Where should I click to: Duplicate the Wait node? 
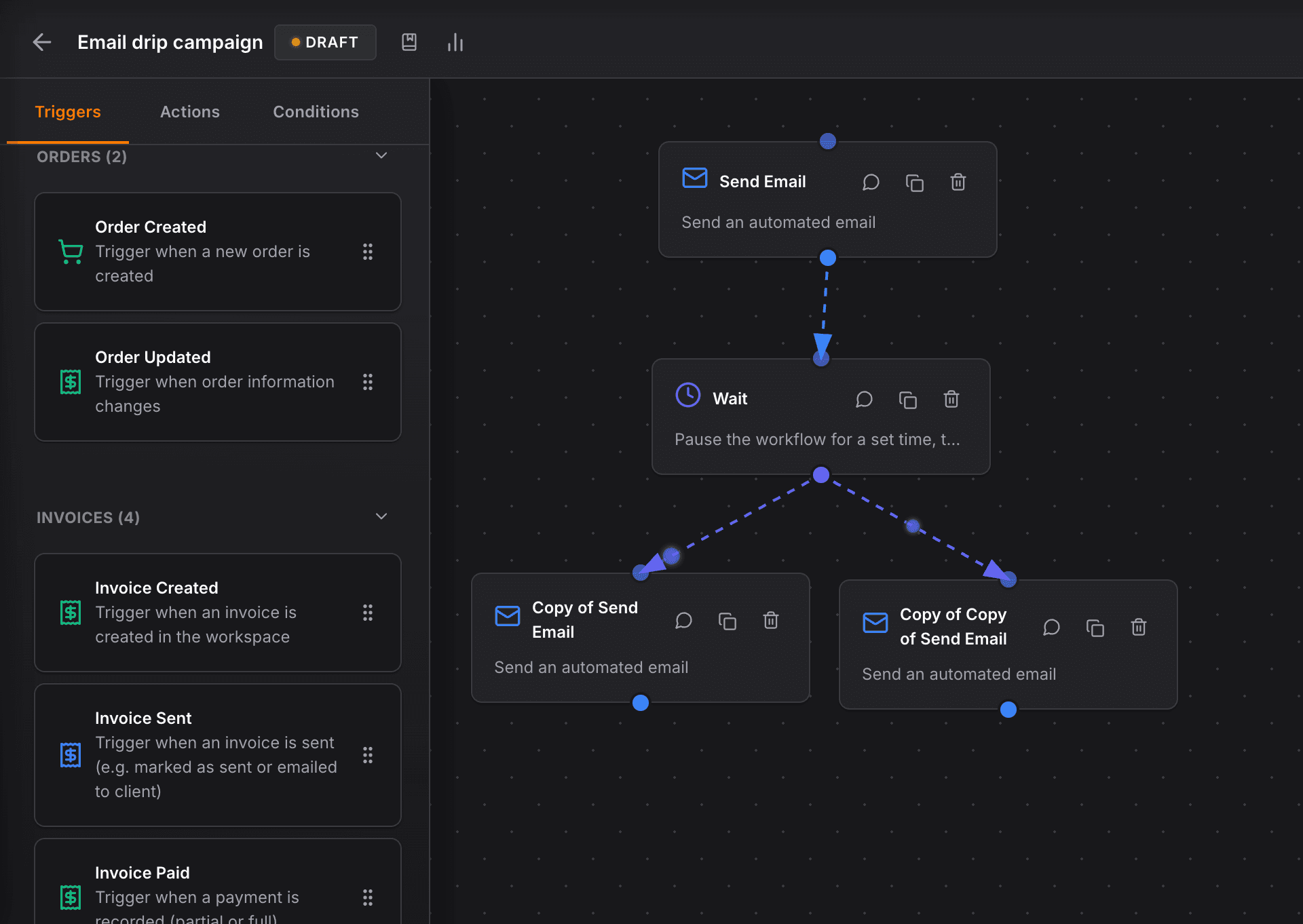[x=909, y=400]
